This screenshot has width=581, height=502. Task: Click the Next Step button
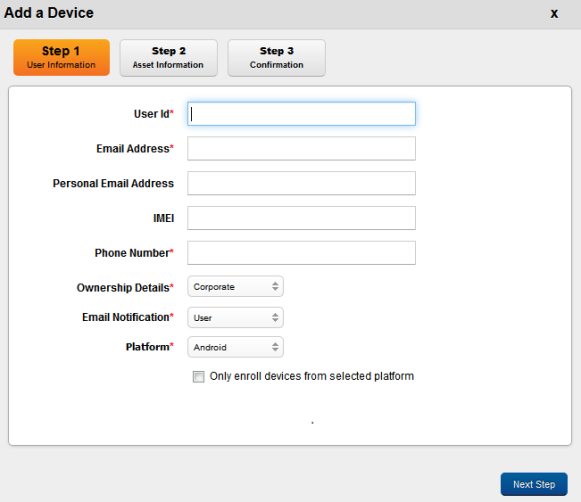click(x=534, y=484)
